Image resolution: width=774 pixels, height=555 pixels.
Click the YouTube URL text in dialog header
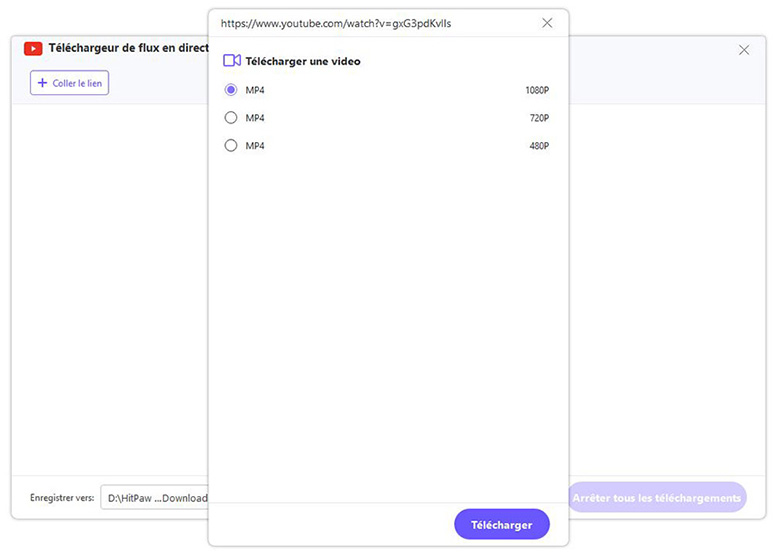tap(336, 23)
